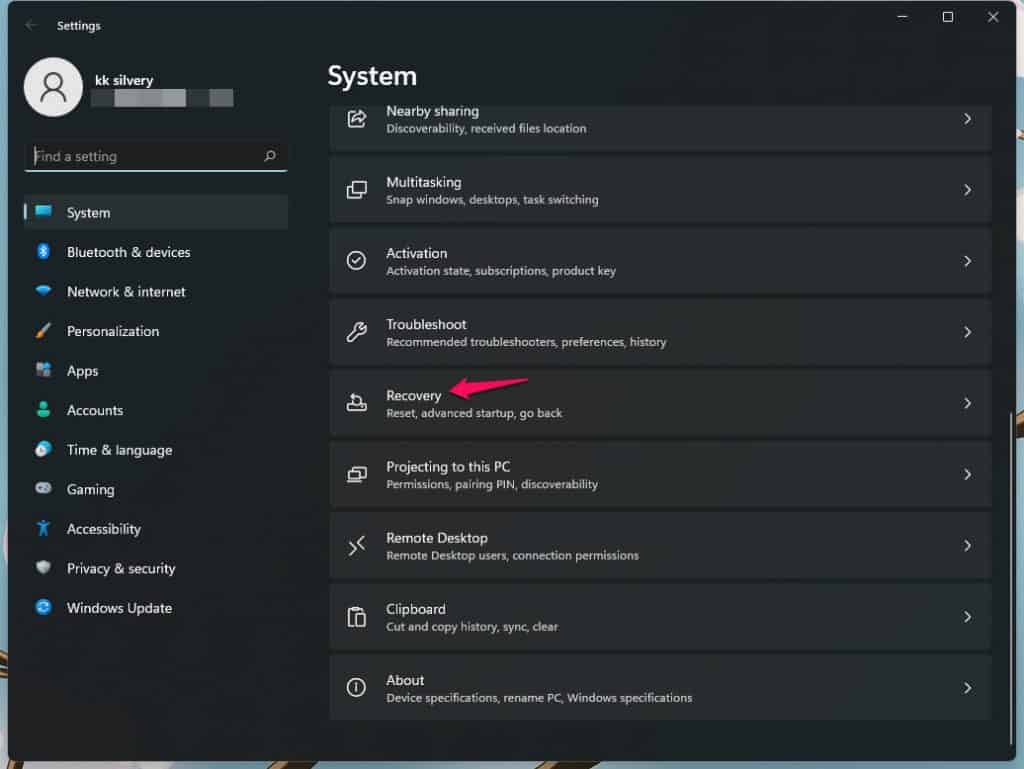The width and height of the screenshot is (1024, 769).
Task: Click the Troubleshoot wrench icon
Action: 357,332
